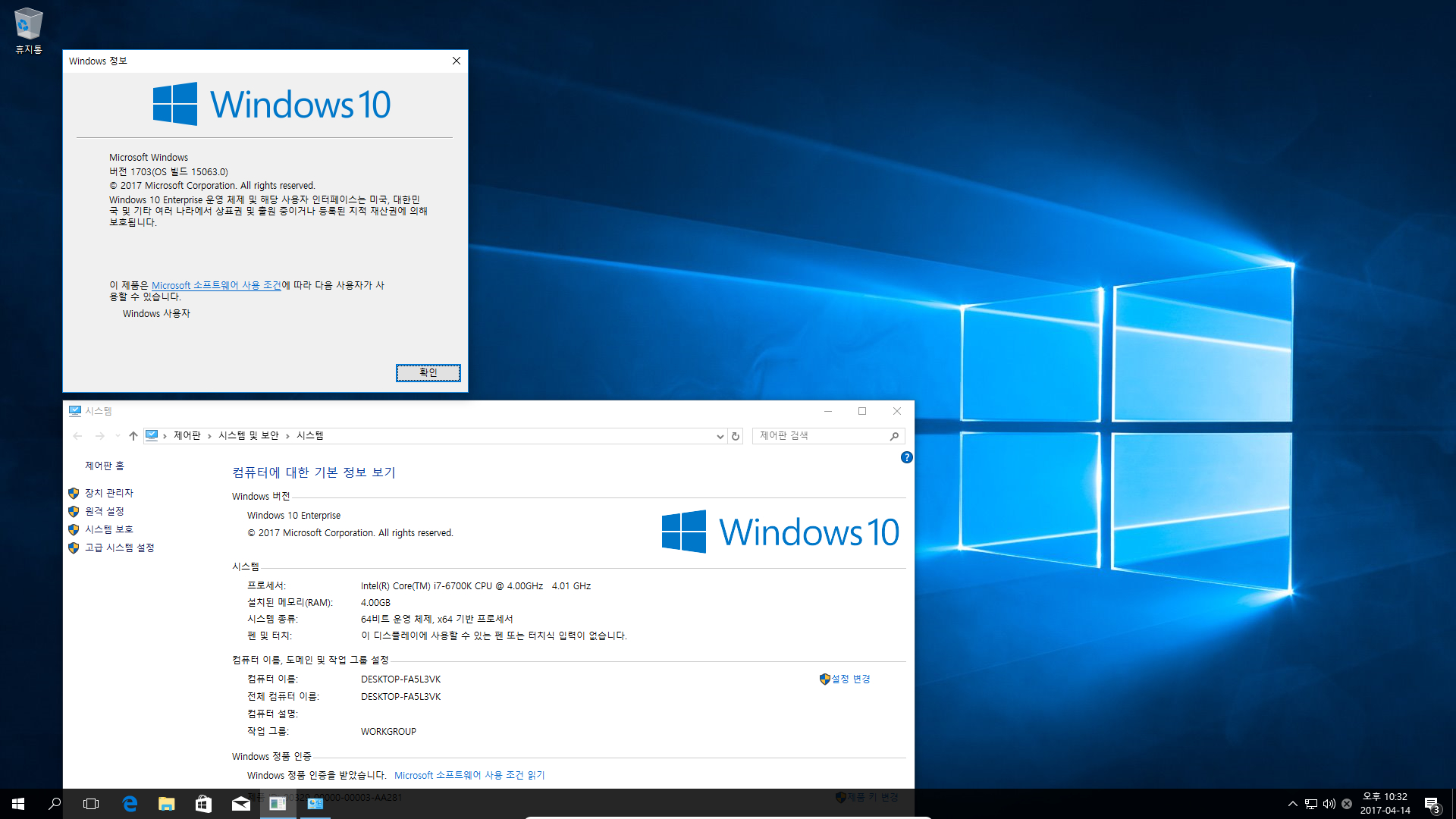Open taskbar search magnifier
The width and height of the screenshot is (1456, 819).
(x=55, y=804)
